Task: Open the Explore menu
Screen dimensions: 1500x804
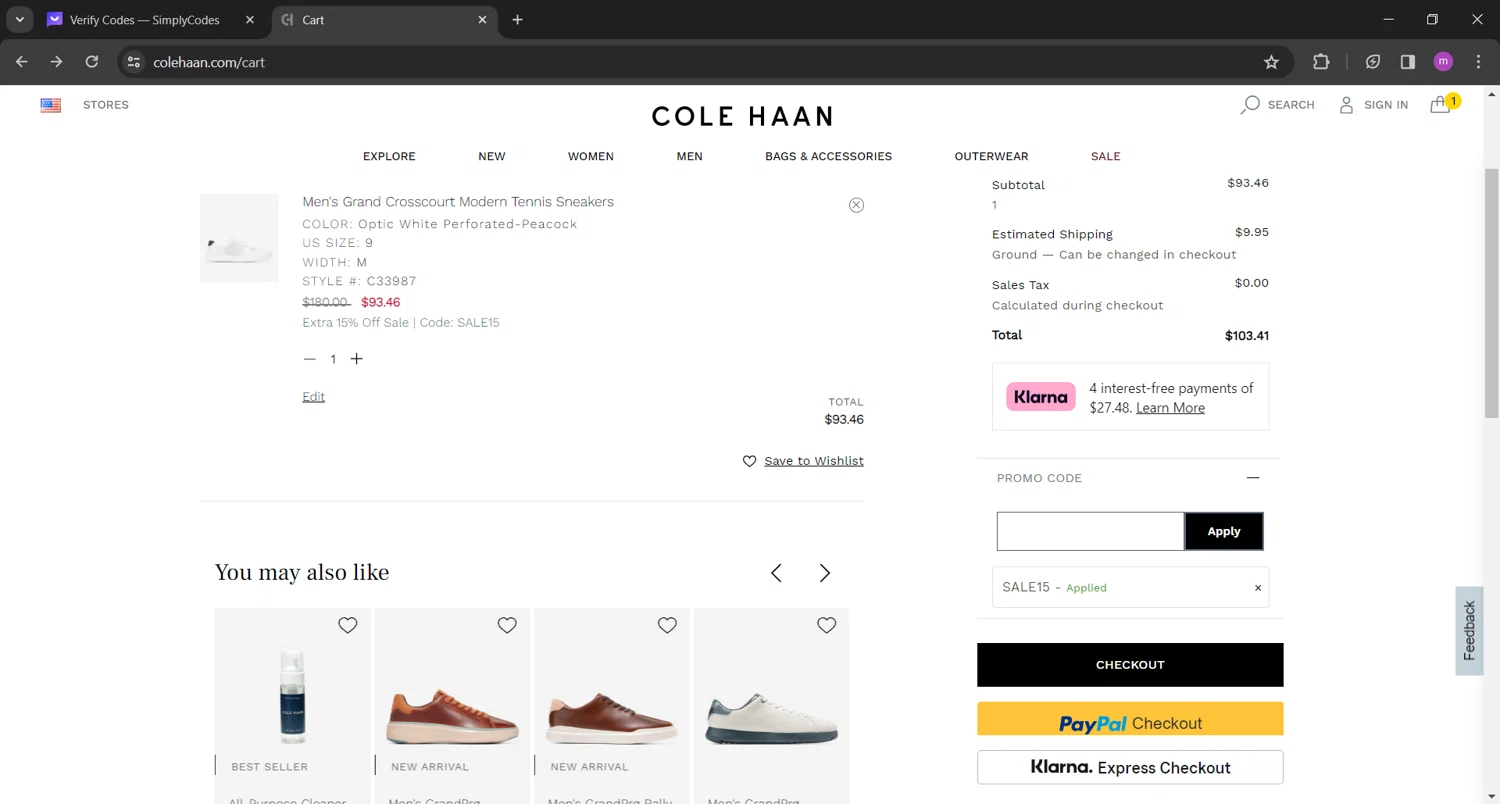Action: (x=389, y=156)
